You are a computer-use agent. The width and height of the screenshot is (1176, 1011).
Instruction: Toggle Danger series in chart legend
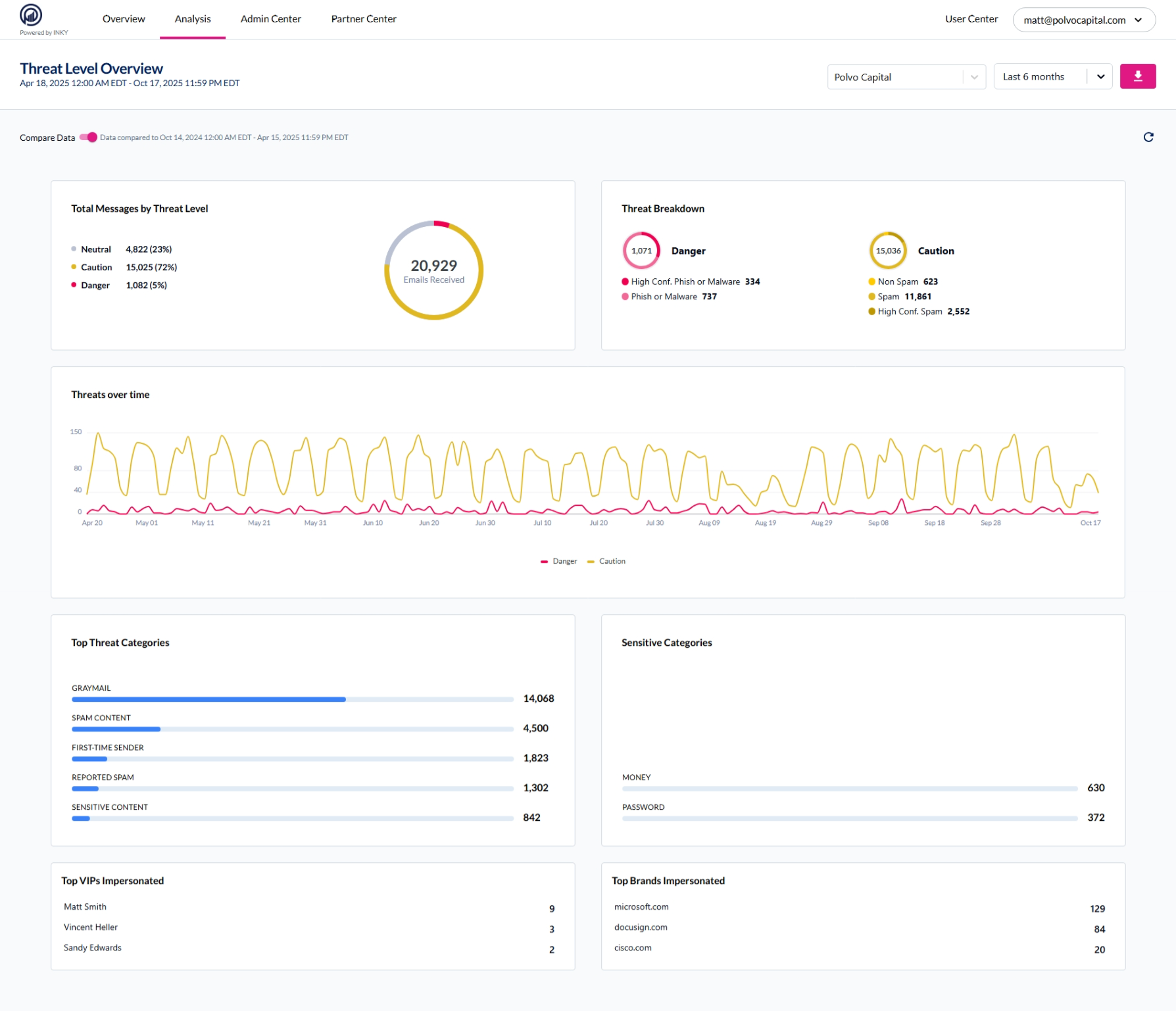pyautogui.click(x=559, y=561)
